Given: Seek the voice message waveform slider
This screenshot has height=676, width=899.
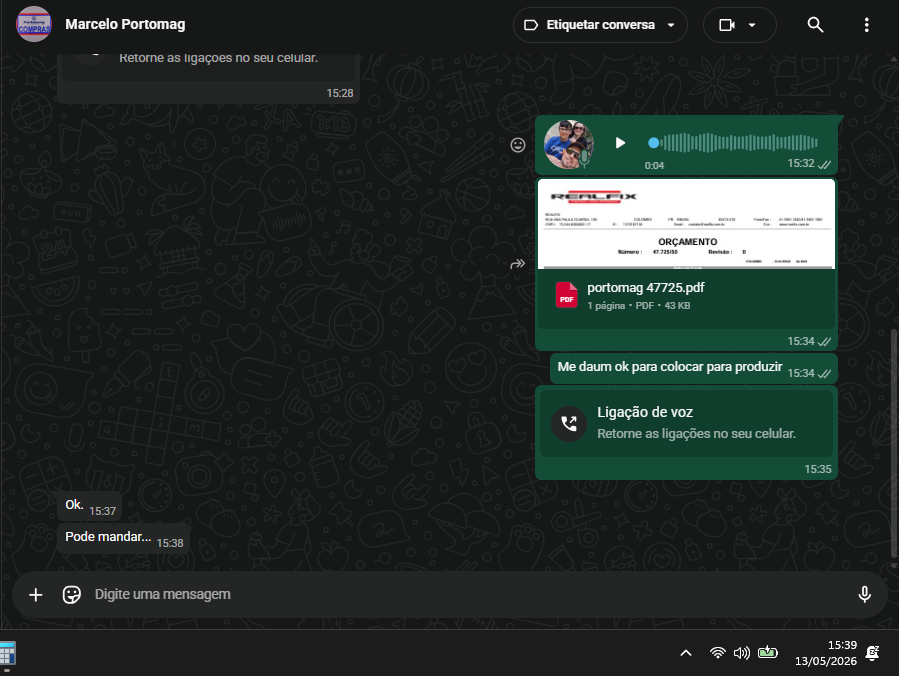Looking at the screenshot, I should 733,143.
